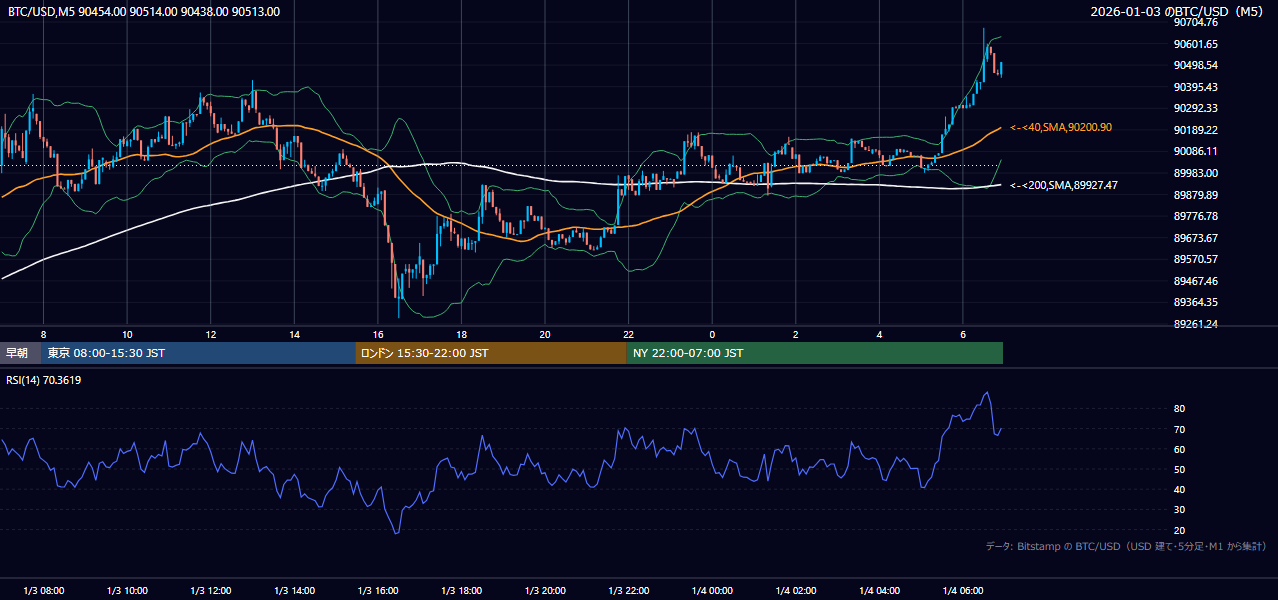Click the bottom time label 1/4 06:00
Image resolution: width=1278 pixels, height=600 pixels.
pyautogui.click(x=963, y=591)
